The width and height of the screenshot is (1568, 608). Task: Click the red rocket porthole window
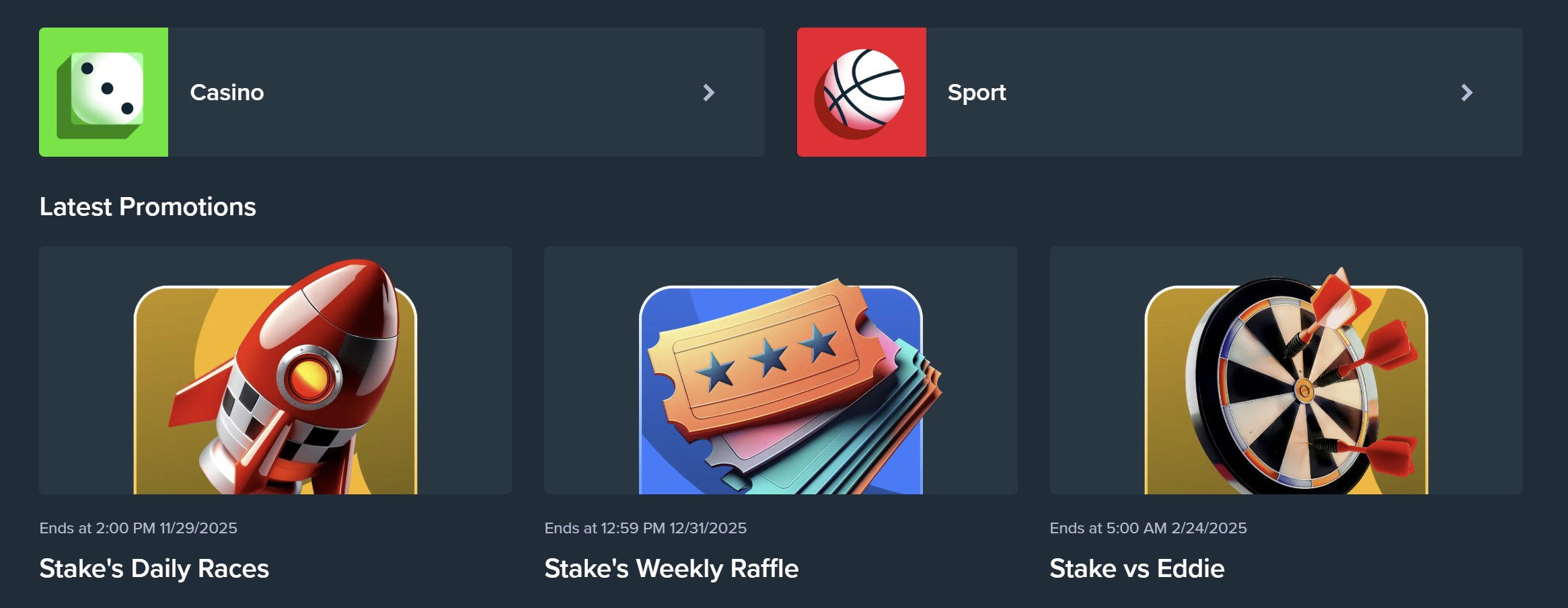click(x=309, y=377)
